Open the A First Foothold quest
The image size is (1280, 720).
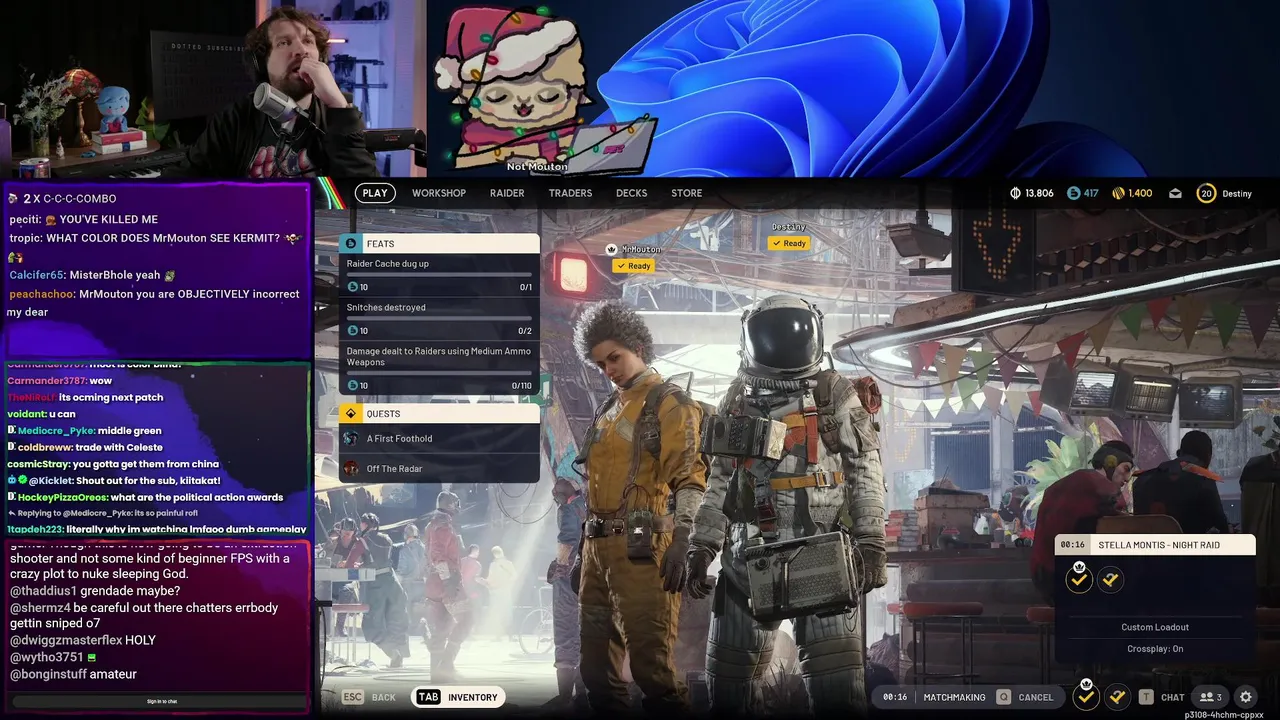pos(439,438)
